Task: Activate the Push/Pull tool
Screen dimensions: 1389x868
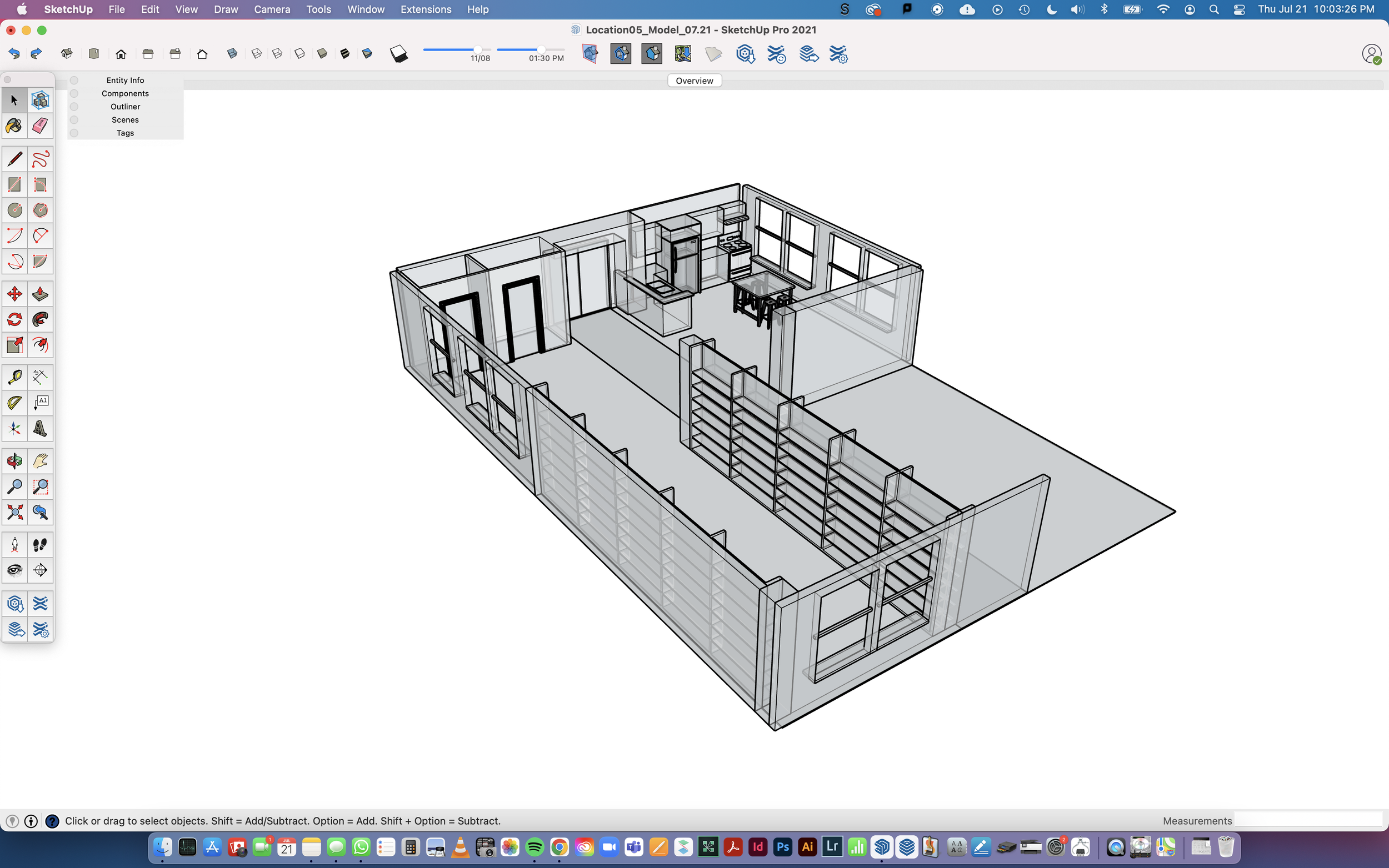Action: click(40, 294)
